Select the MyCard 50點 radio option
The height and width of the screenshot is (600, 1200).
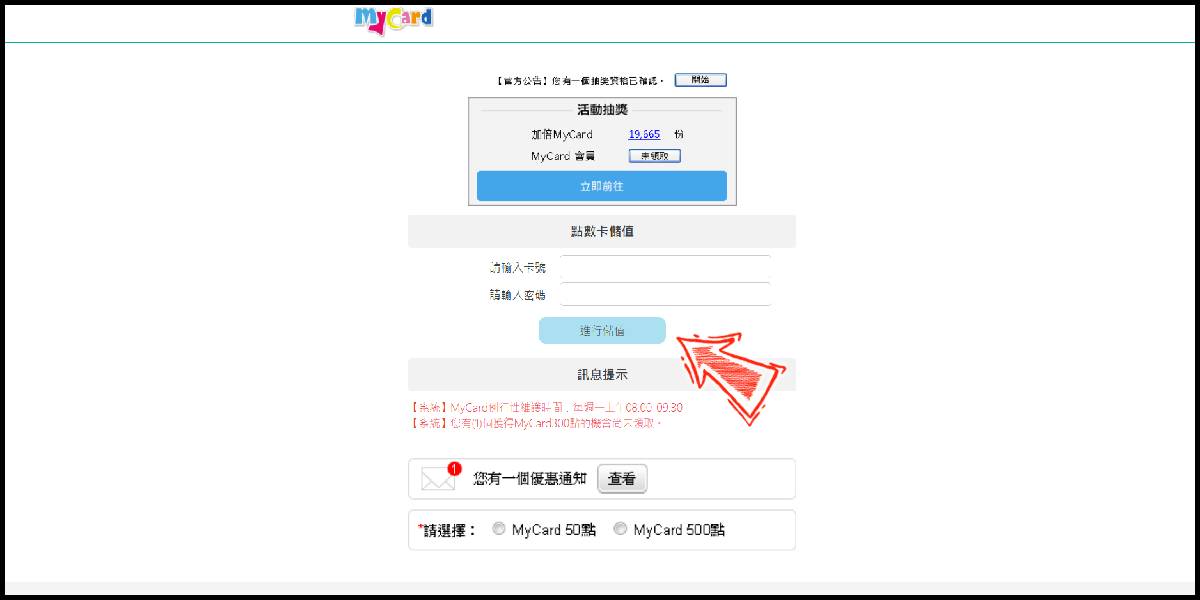pos(499,530)
